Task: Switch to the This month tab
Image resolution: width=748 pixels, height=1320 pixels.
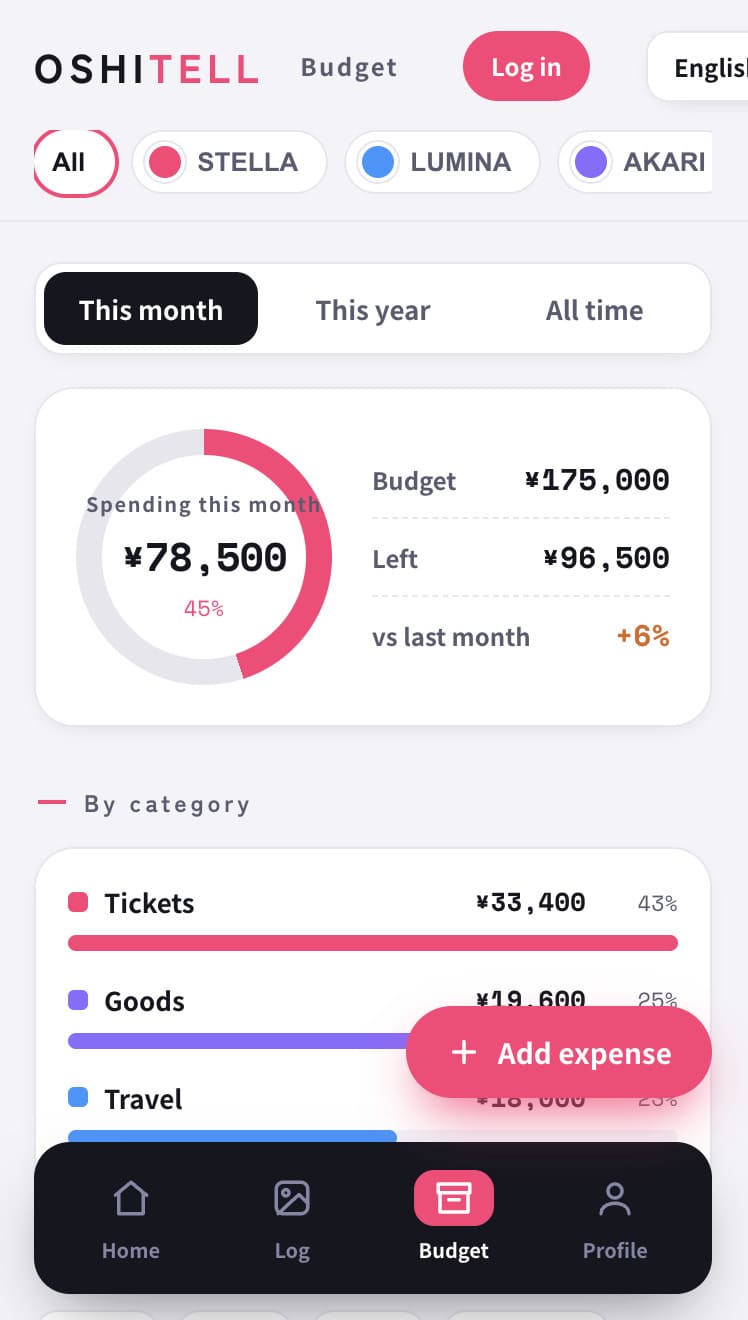Action: click(x=151, y=309)
